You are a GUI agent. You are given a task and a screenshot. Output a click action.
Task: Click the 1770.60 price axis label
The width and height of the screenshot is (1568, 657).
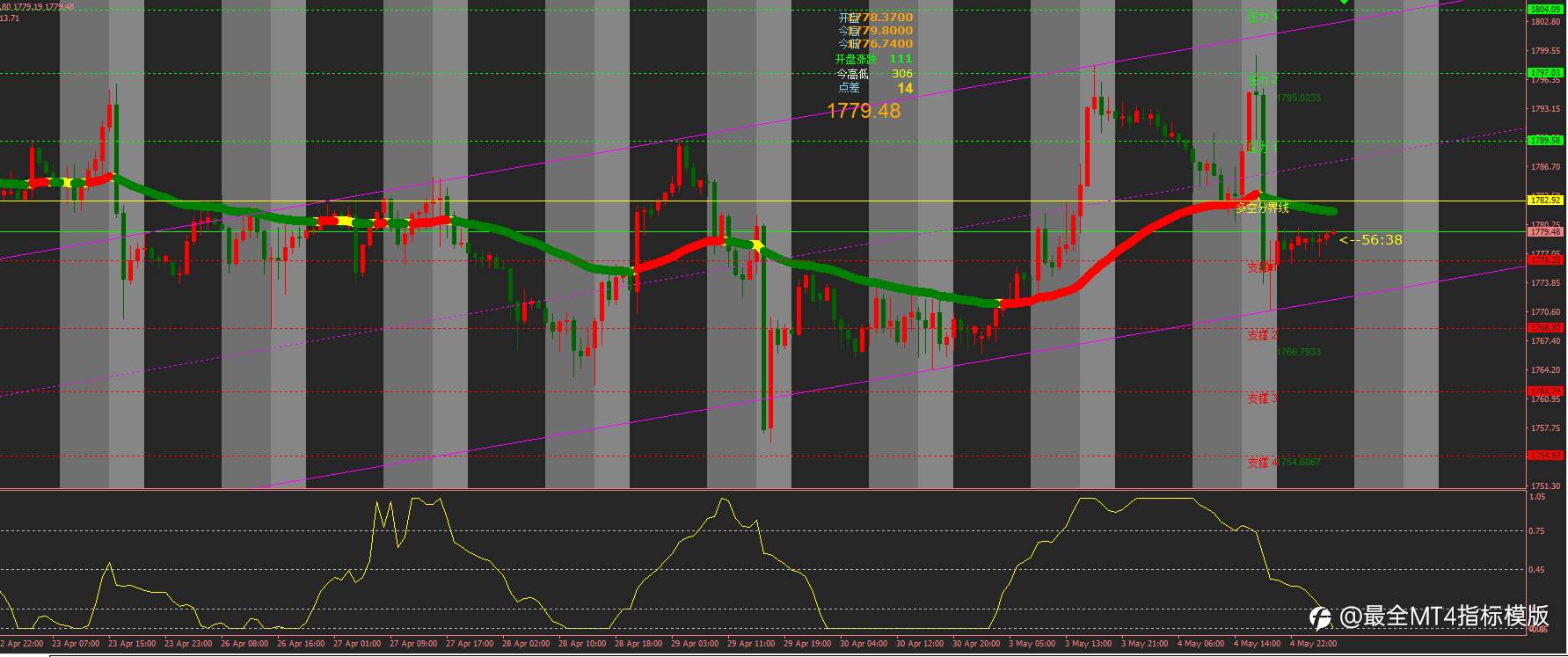1545,312
